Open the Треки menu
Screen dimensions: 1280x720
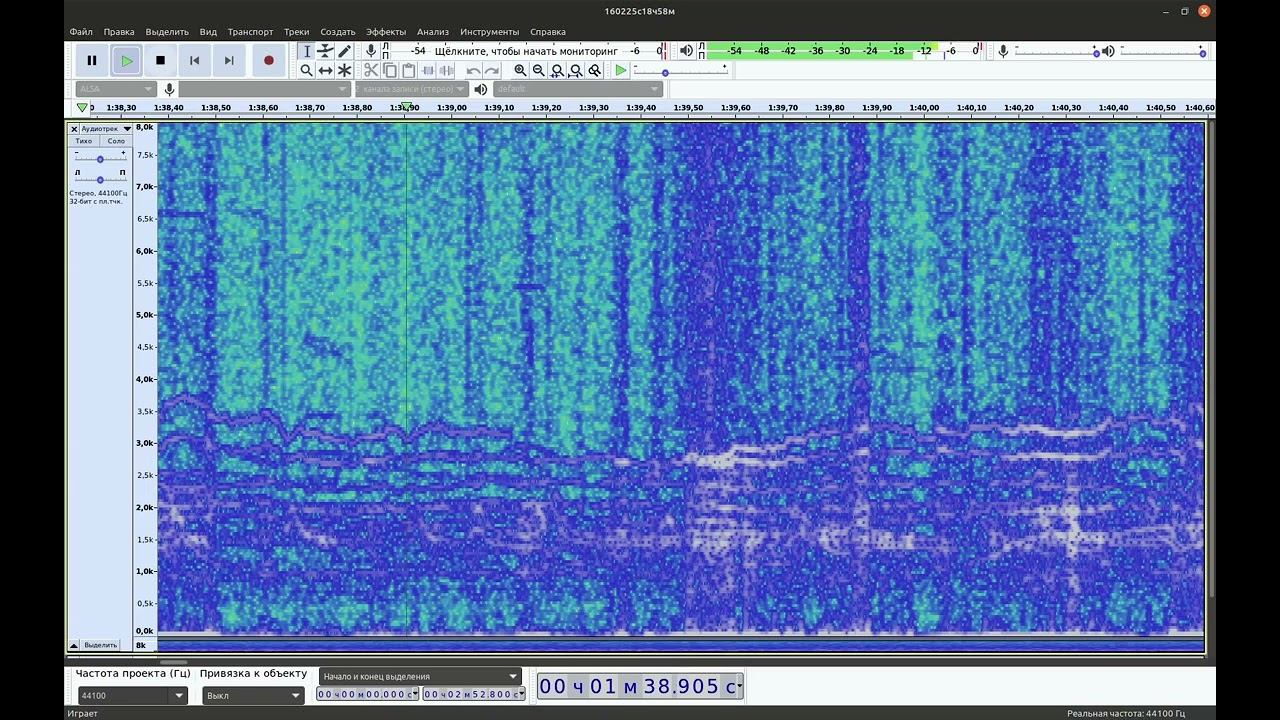tap(296, 32)
